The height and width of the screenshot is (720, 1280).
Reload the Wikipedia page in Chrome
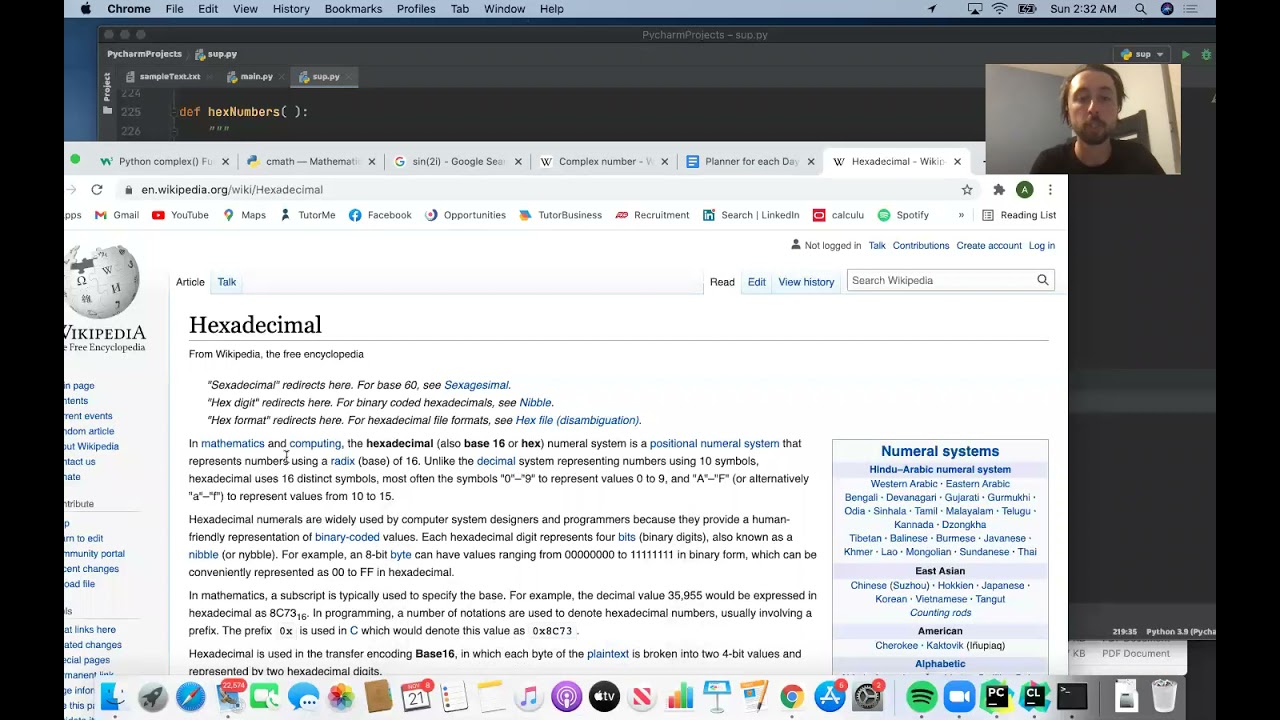[x=97, y=189]
